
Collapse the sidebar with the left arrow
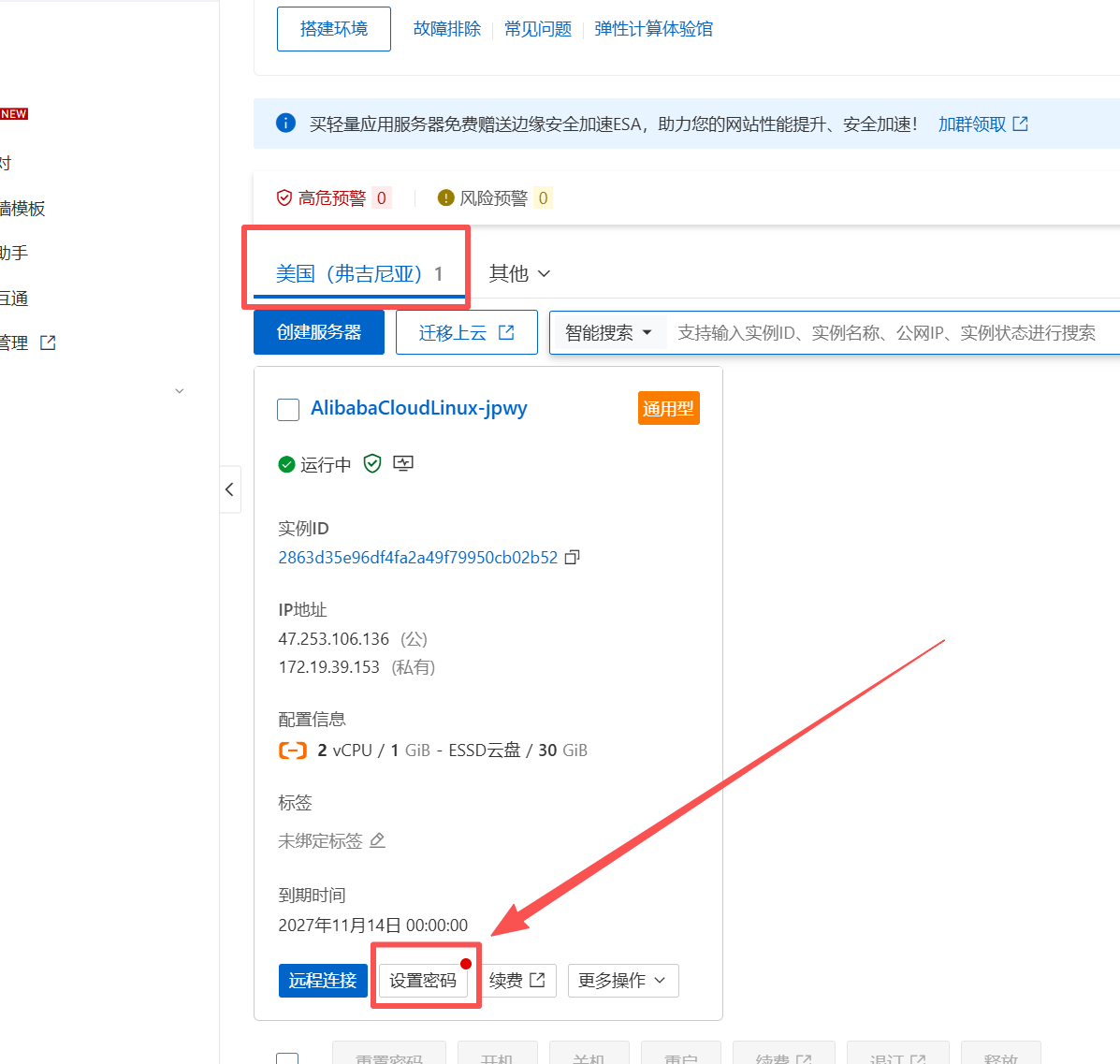(x=230, y=489)
